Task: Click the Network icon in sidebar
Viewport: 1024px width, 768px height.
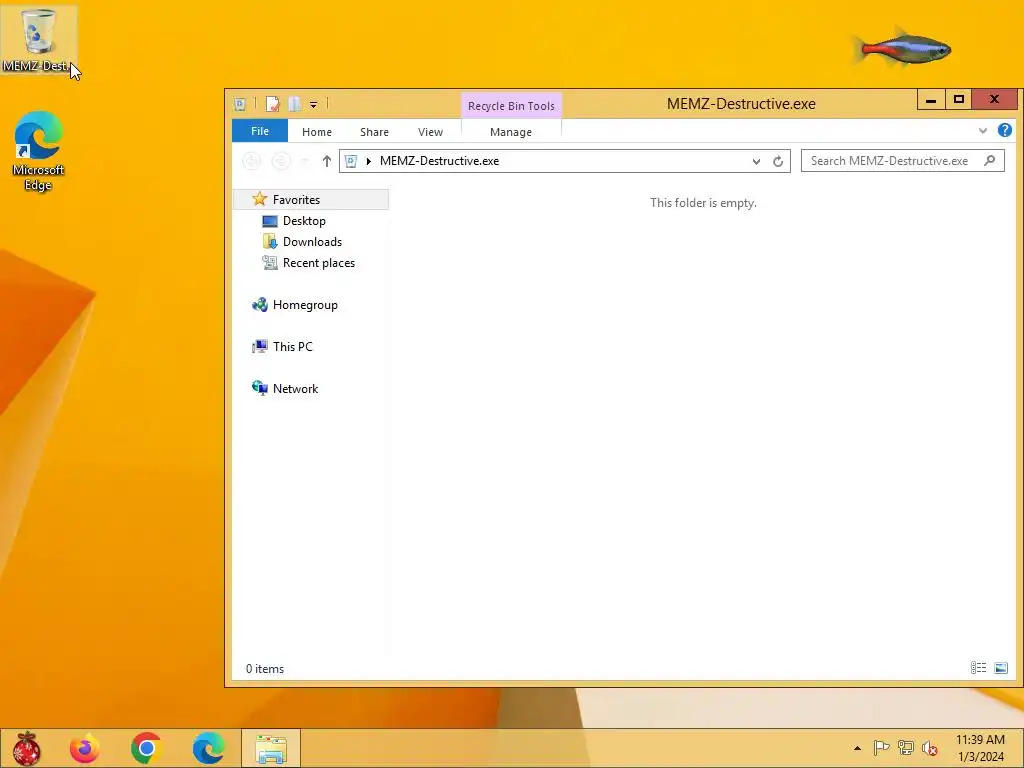Action: (x=260, y=388)
